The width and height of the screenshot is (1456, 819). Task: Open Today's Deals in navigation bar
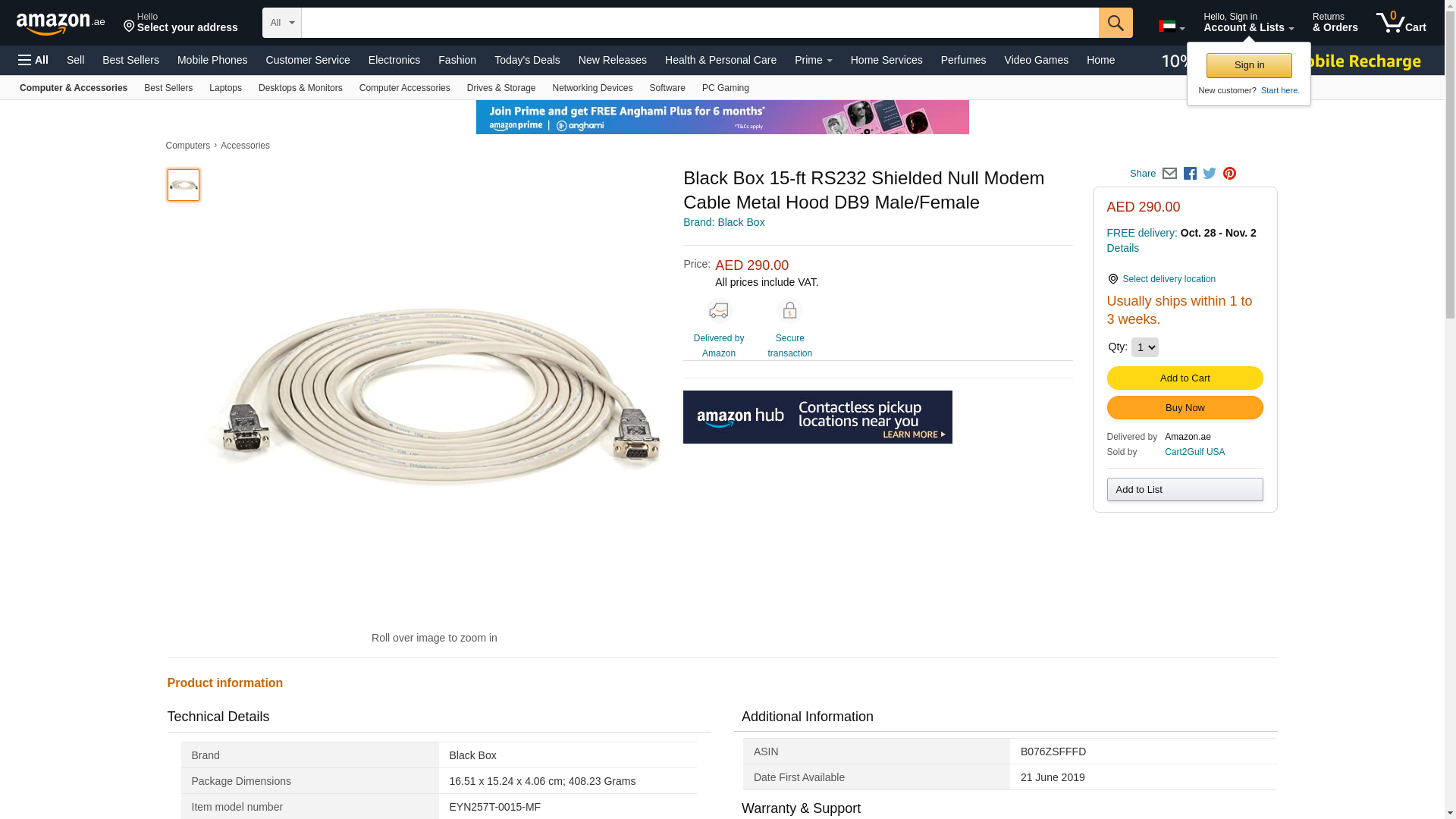527,60
